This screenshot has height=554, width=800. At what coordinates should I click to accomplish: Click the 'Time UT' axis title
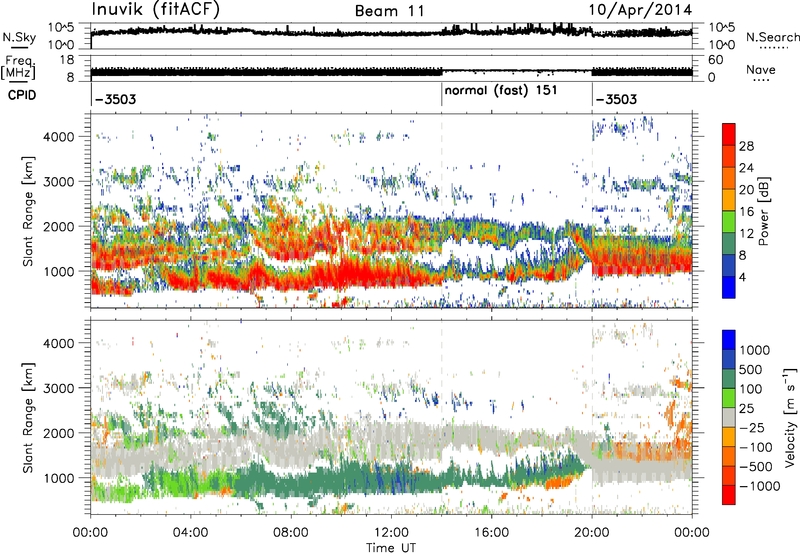391,548
